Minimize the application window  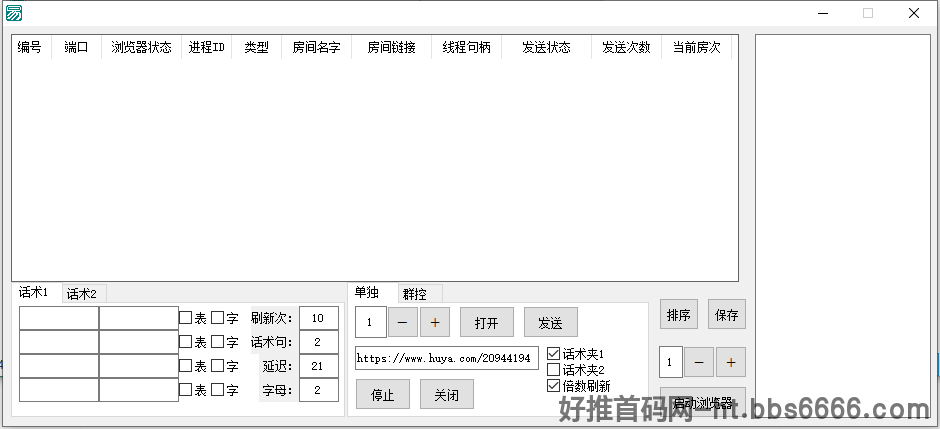tap(822, 13)
